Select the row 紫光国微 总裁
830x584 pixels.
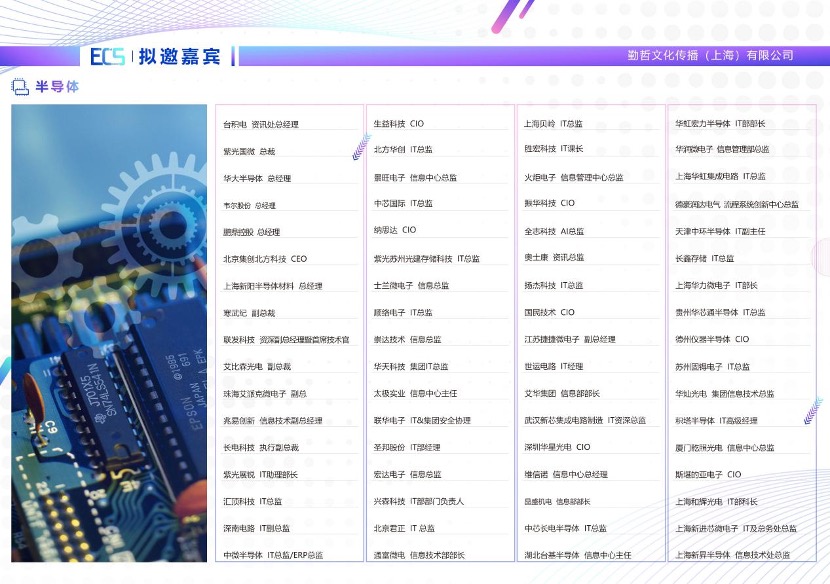[249, 151]
